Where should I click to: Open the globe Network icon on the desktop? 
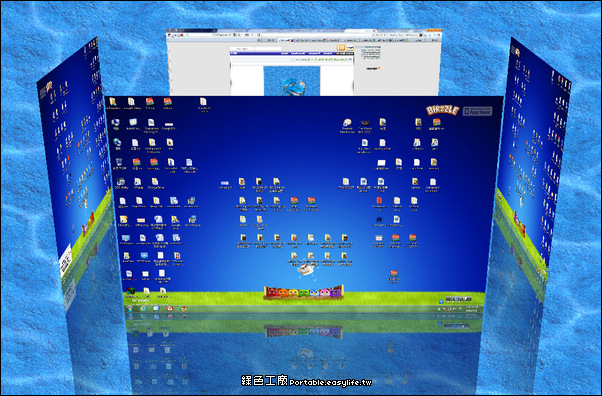click(x=117, y=142)
